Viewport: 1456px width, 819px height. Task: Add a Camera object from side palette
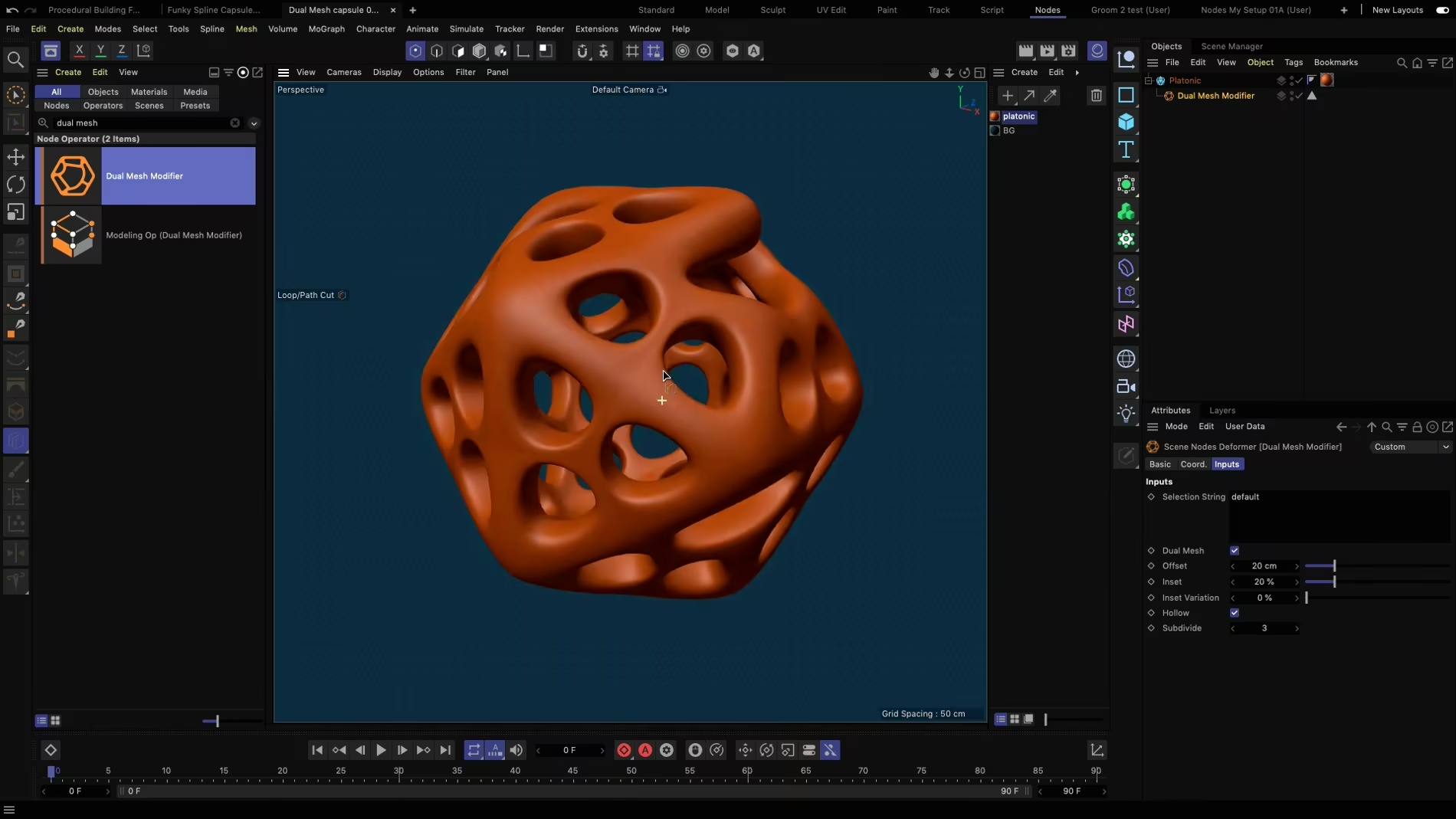click(x=1126, y=386)
